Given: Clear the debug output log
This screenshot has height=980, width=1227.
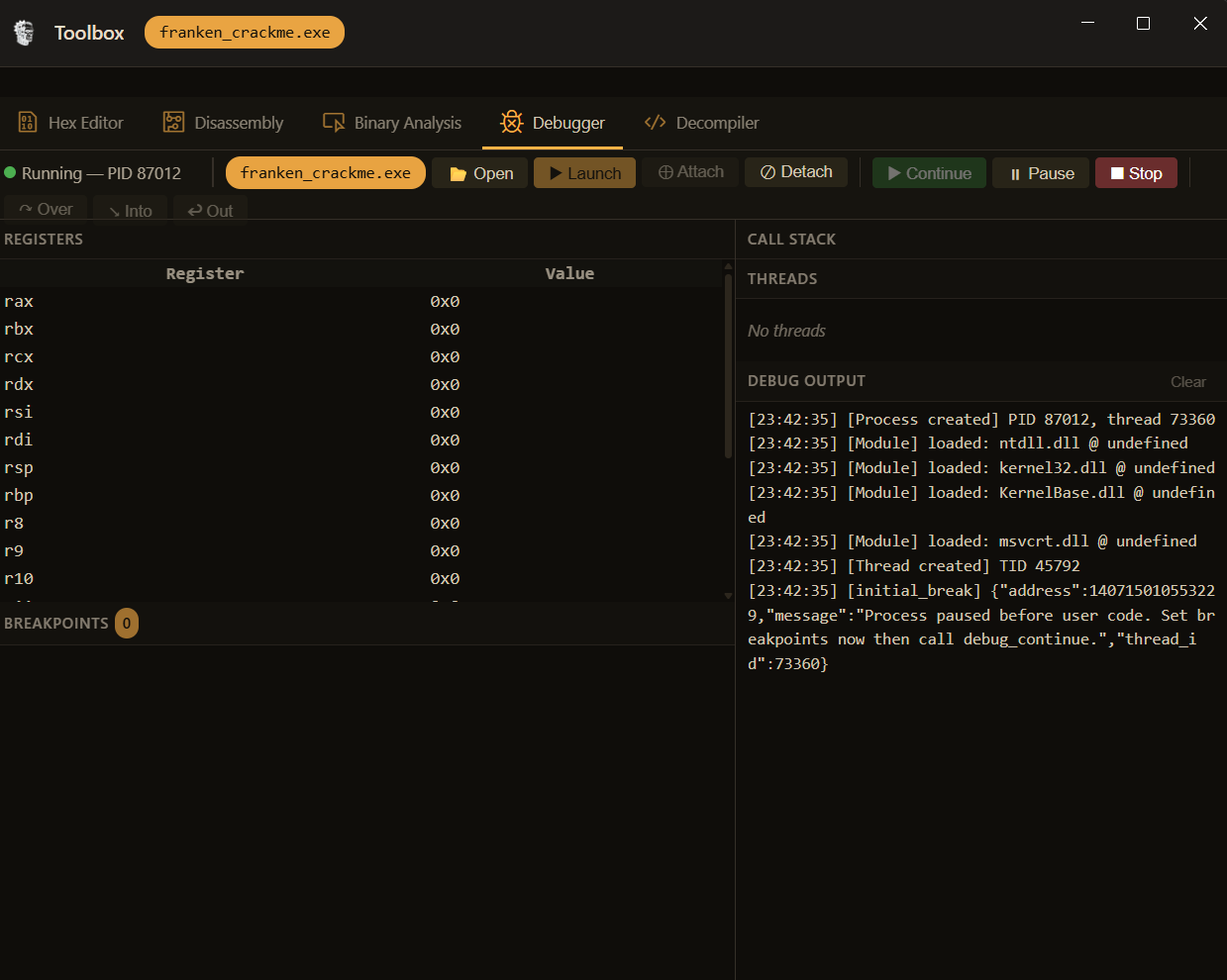Looking at the screenshot, I should (1187, 382).
